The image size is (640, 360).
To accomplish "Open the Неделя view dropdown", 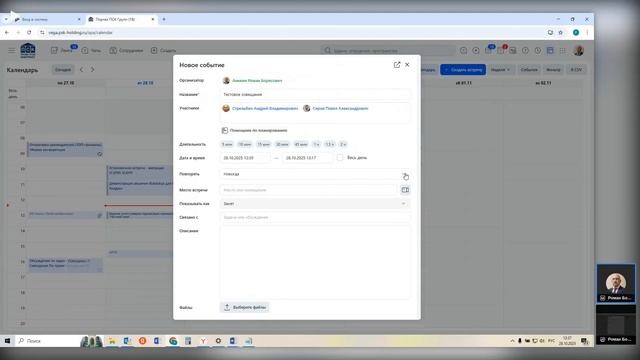I will point(500,69).
